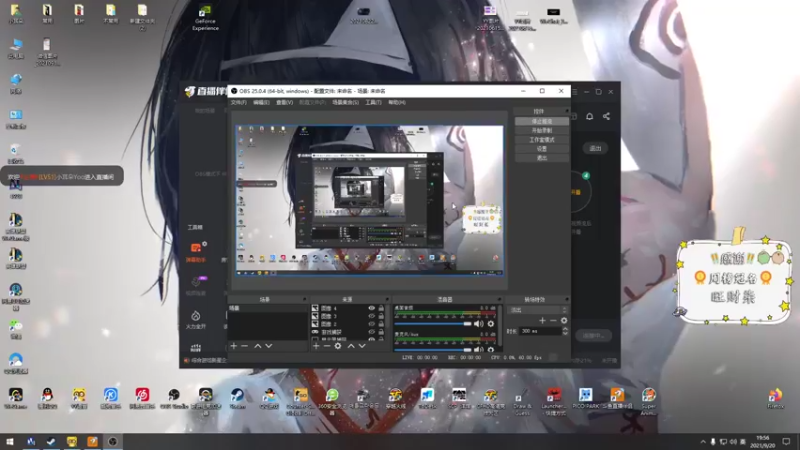Adjust the desktop audio volume slider
The width and height of the screenshot is (800, 450).
(433, 324)
